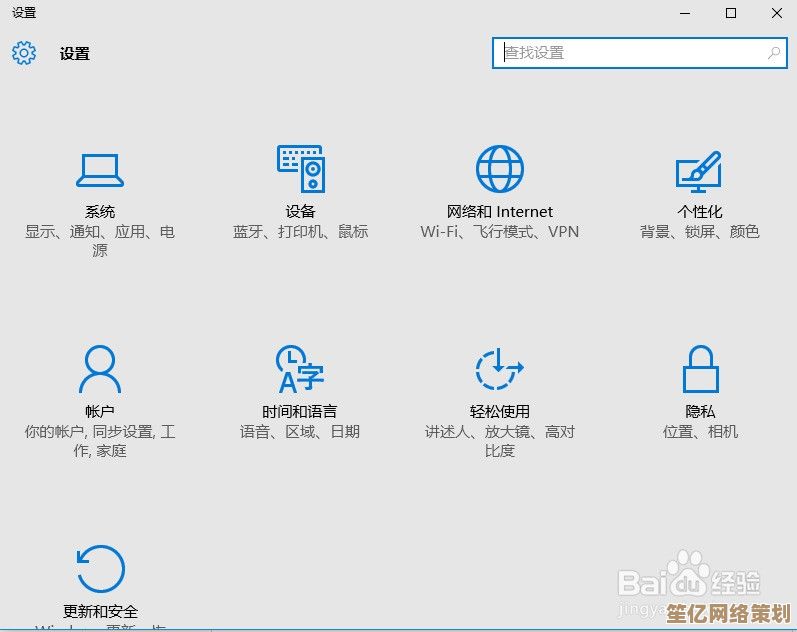This screenshot has width=797, height=632.
Task: Focus the 查找设置 search field
Action: coord(630,54)
